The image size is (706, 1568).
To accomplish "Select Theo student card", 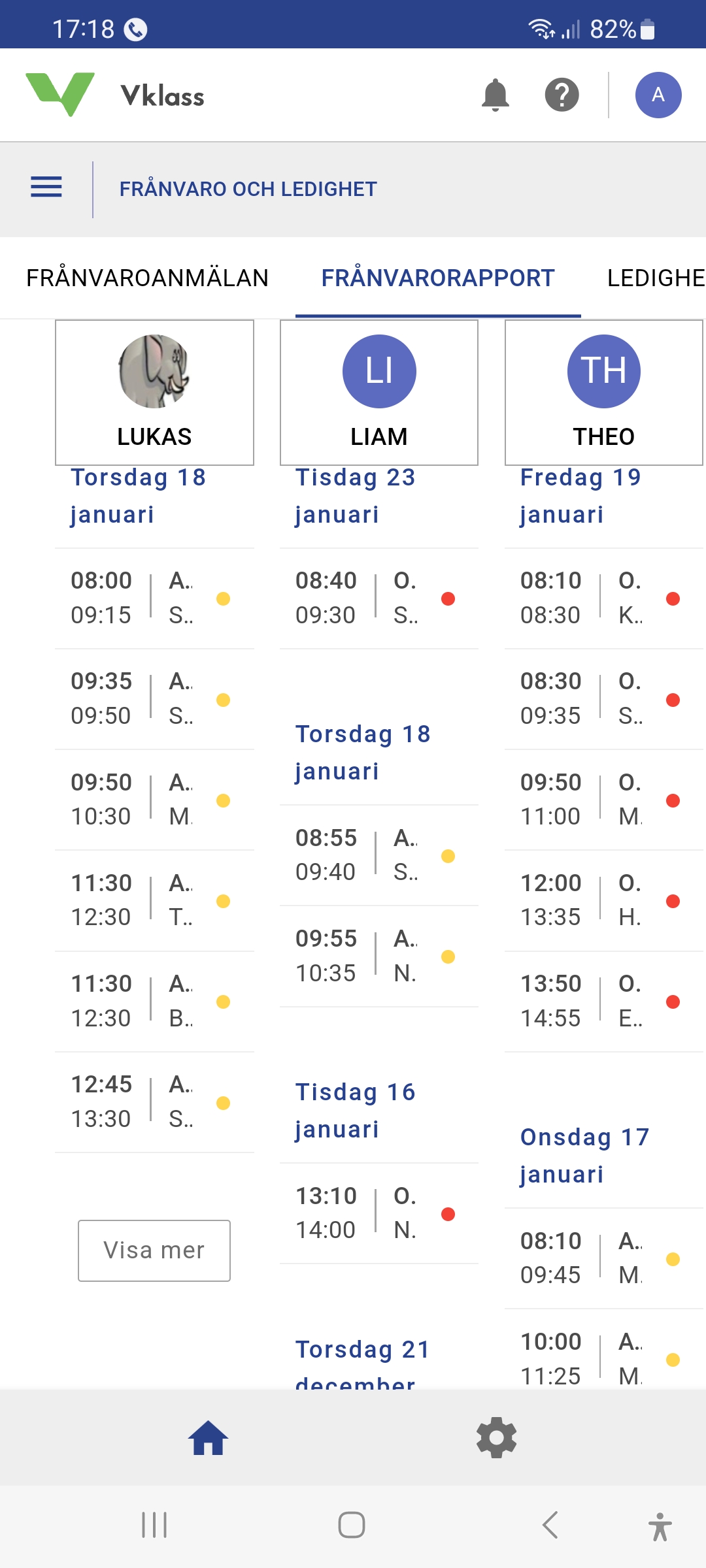I will click(603, 393).
